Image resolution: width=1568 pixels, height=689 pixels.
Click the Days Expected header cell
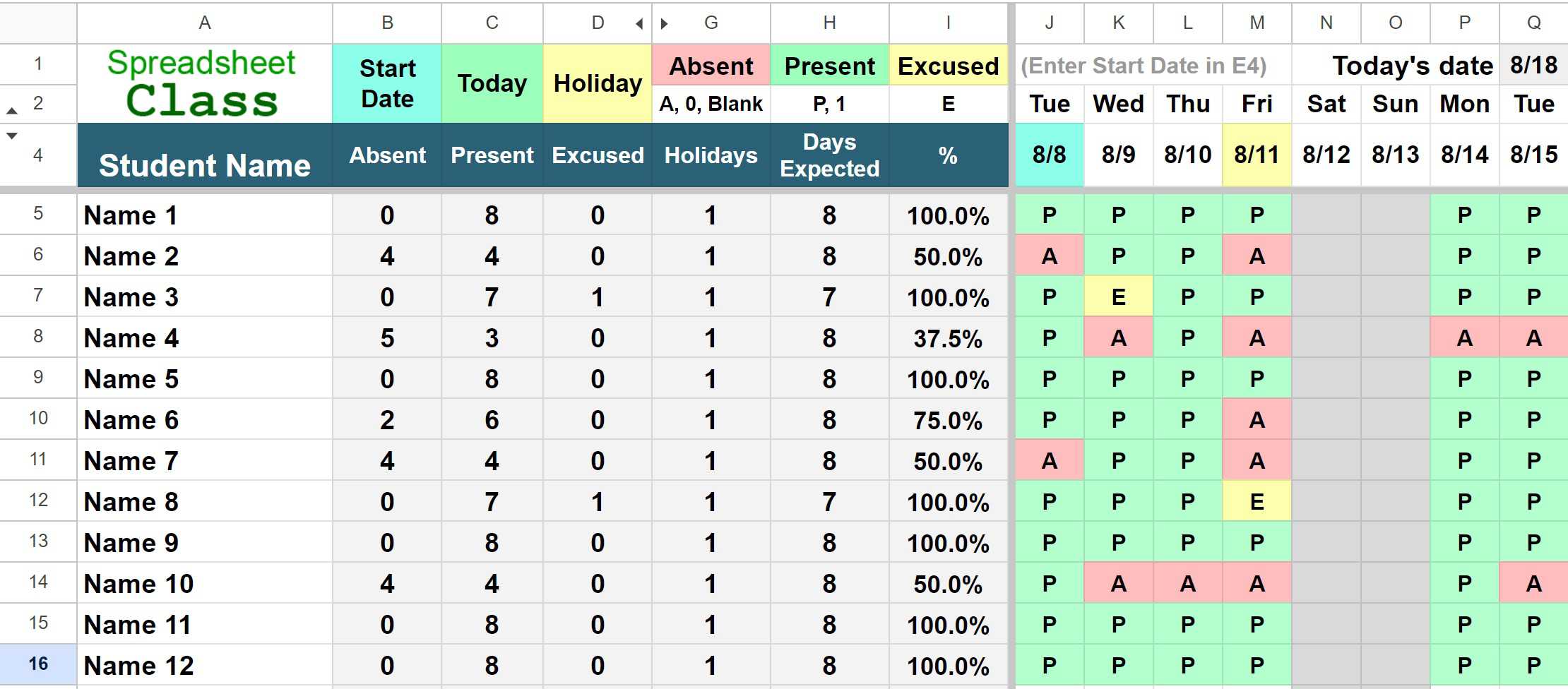pyautogui.click(x=830, y=155)
